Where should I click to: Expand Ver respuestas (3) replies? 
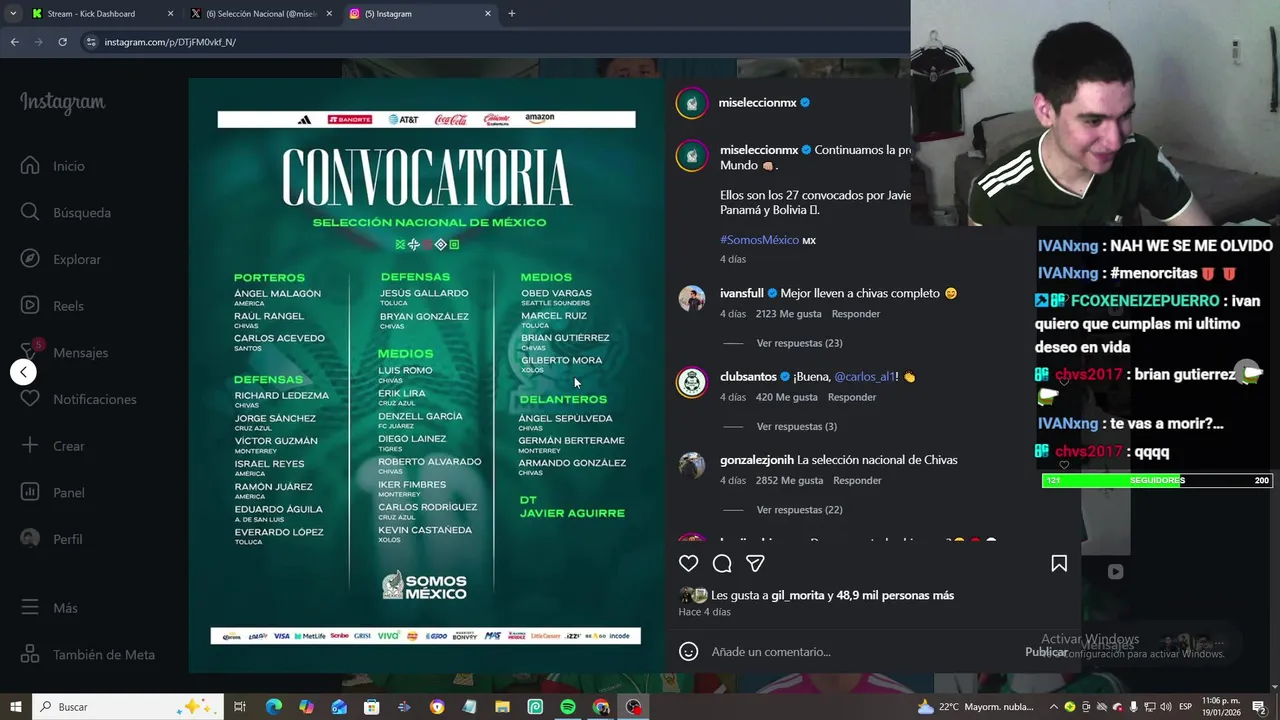796,427
